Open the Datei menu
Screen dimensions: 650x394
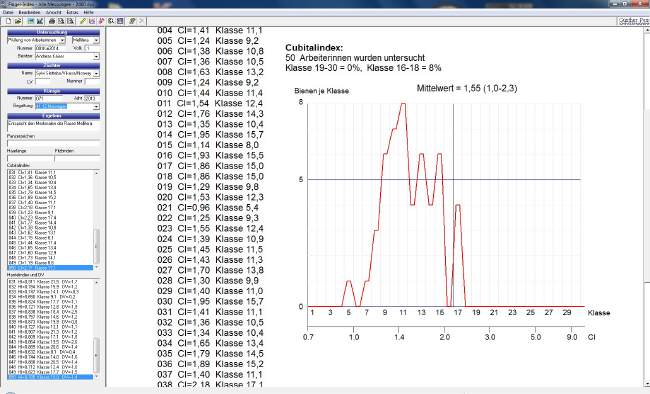coord(8,12)
